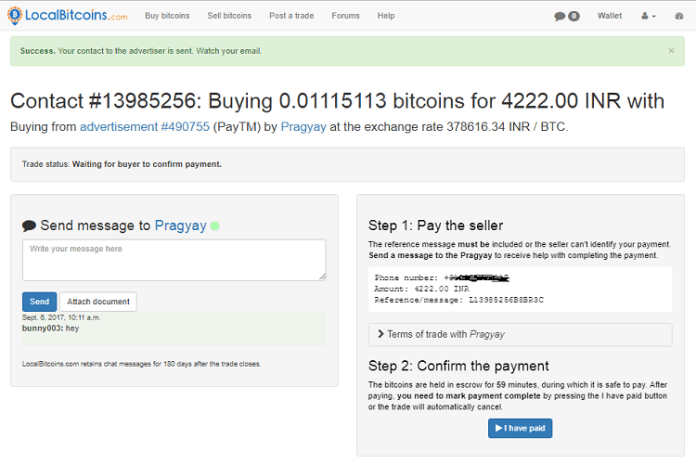Select the bunny003: hey chat message
The width and height of the screenshot is (696, 464).
[51, 328]
